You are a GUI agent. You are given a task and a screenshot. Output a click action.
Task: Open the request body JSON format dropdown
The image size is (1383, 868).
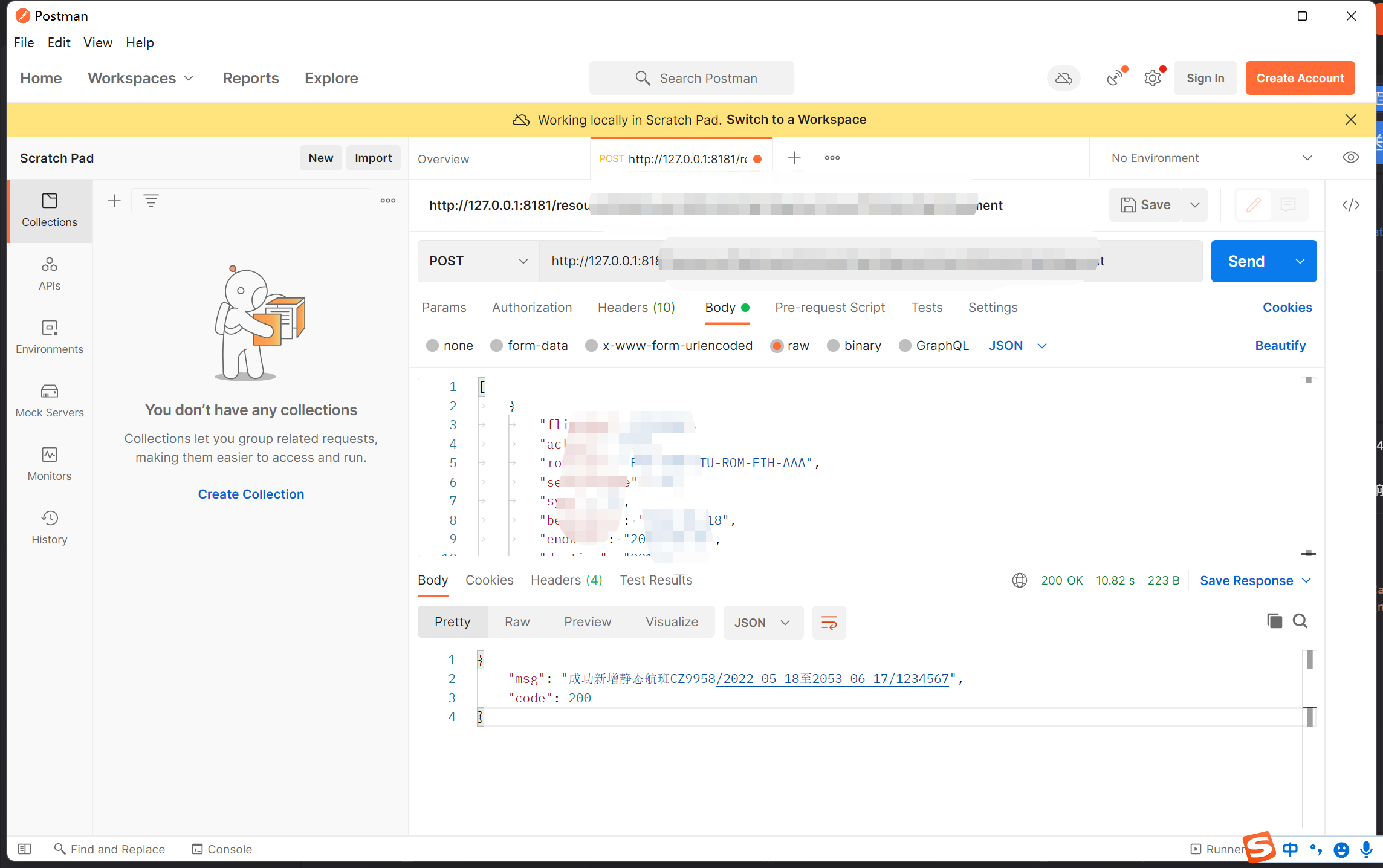tap(1017, 346)
